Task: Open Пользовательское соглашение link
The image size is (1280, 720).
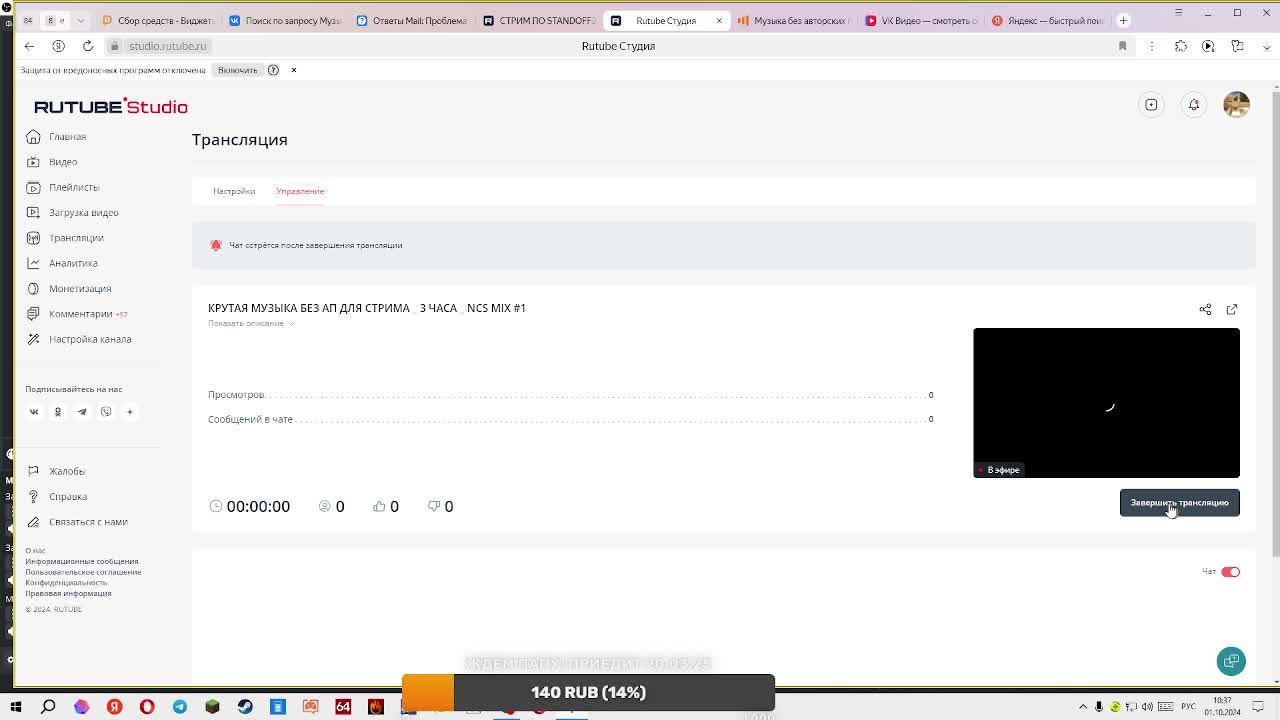Action: pos(83,572)
